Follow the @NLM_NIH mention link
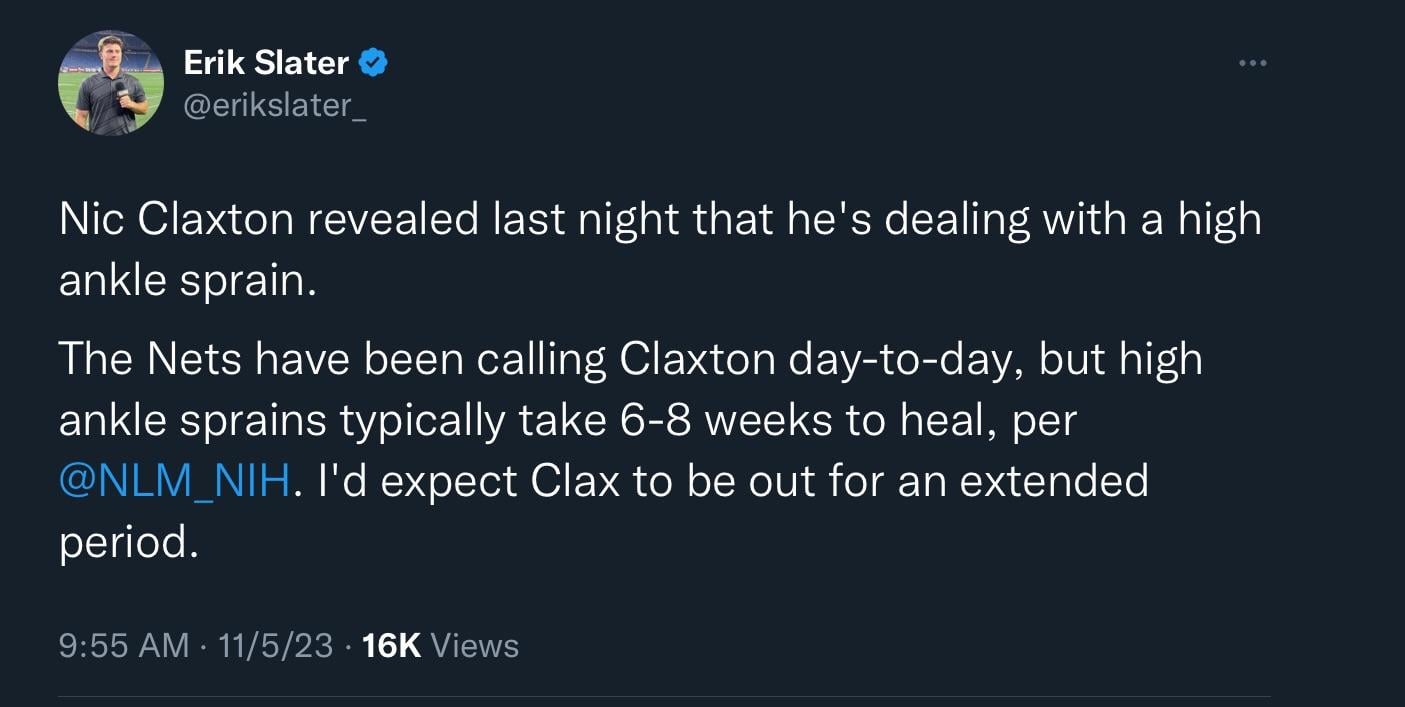 pos(176,481)
